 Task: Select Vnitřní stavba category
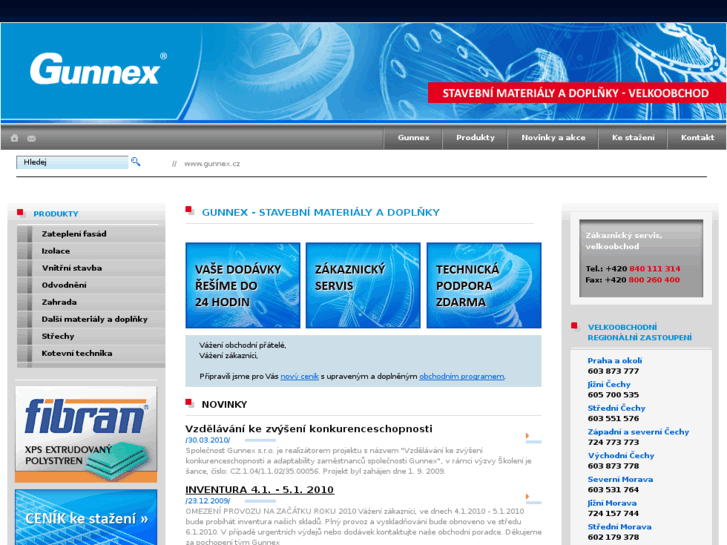[91, 268]
